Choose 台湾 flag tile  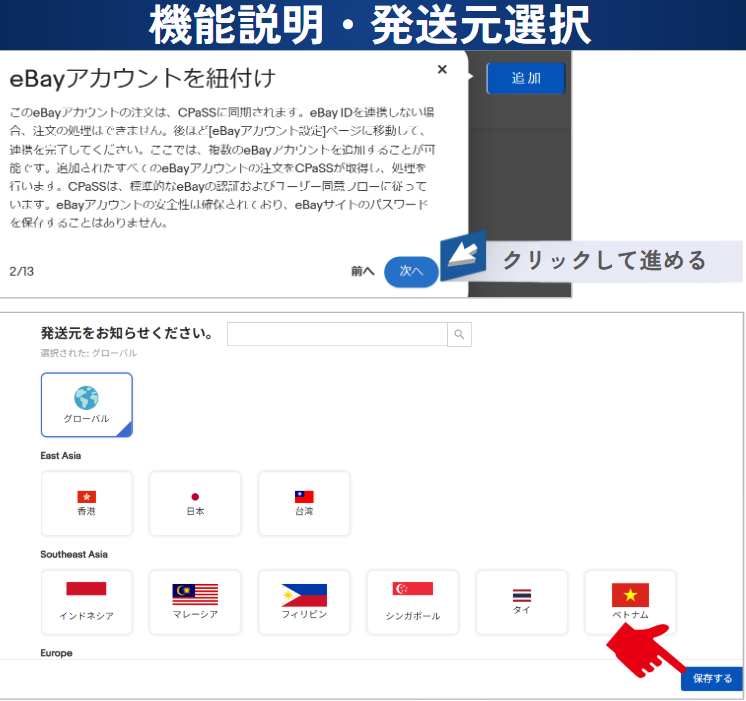coord(304,503)
